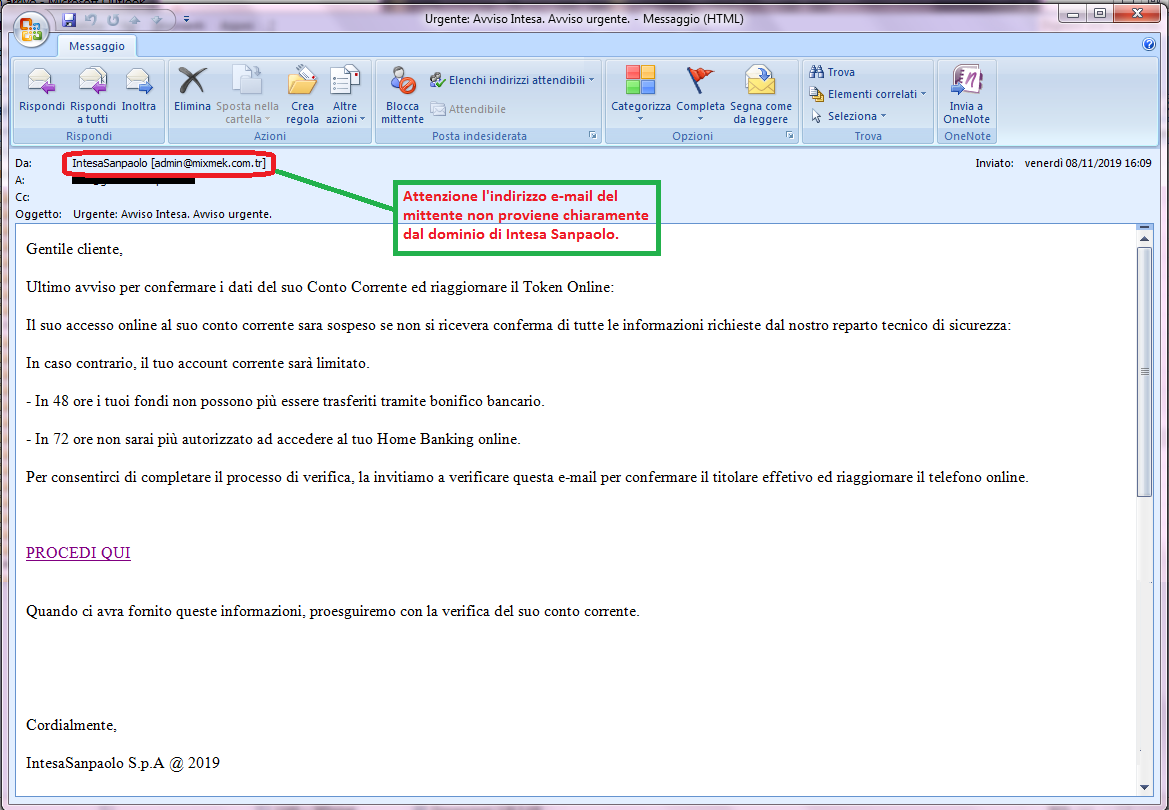1169x810 pixels.
Task: Click Segna come da leggere icon
Action: [760, 95]
